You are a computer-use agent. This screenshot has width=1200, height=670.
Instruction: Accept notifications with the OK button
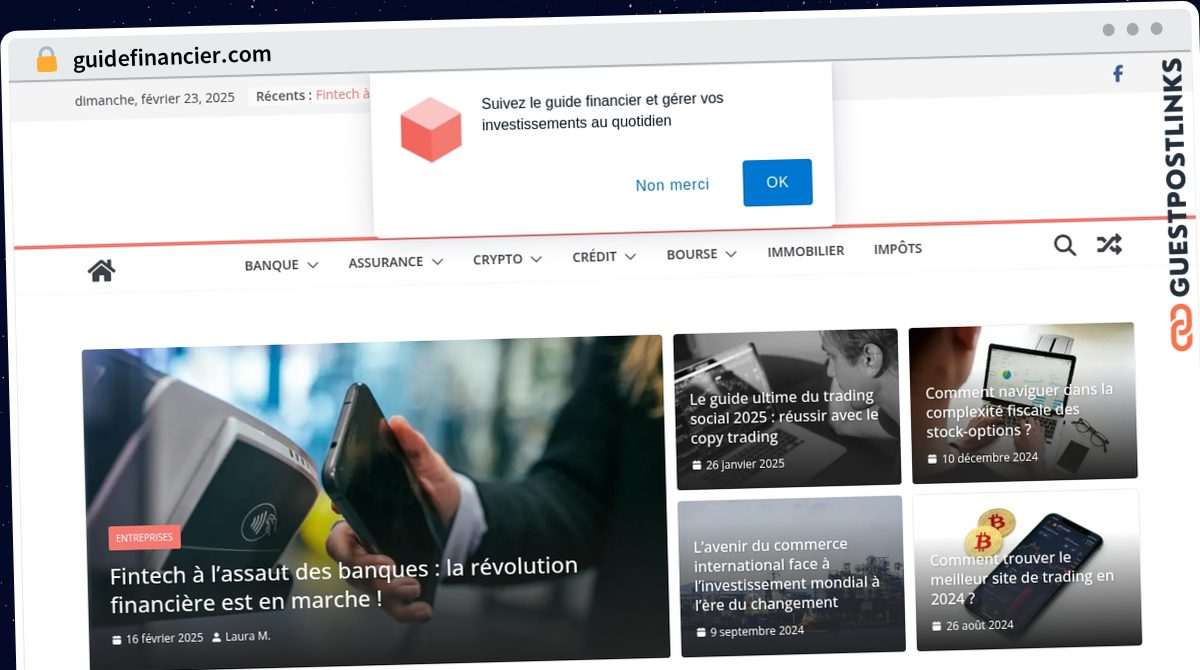click(777, 182)
